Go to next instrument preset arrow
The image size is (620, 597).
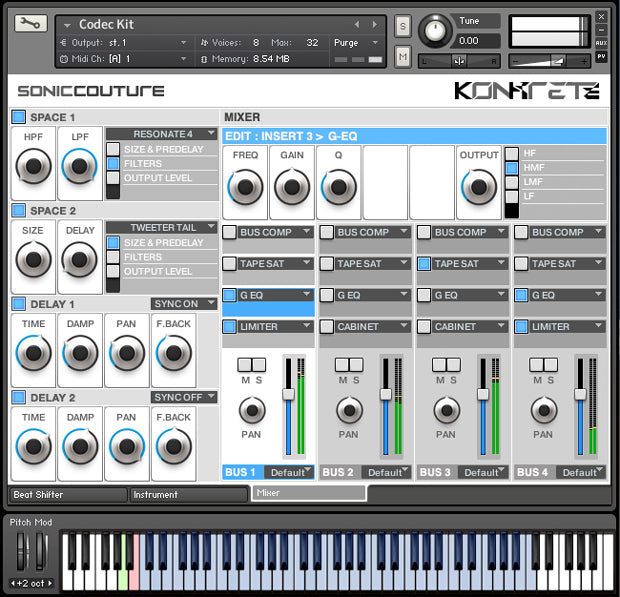click(374, 25)
